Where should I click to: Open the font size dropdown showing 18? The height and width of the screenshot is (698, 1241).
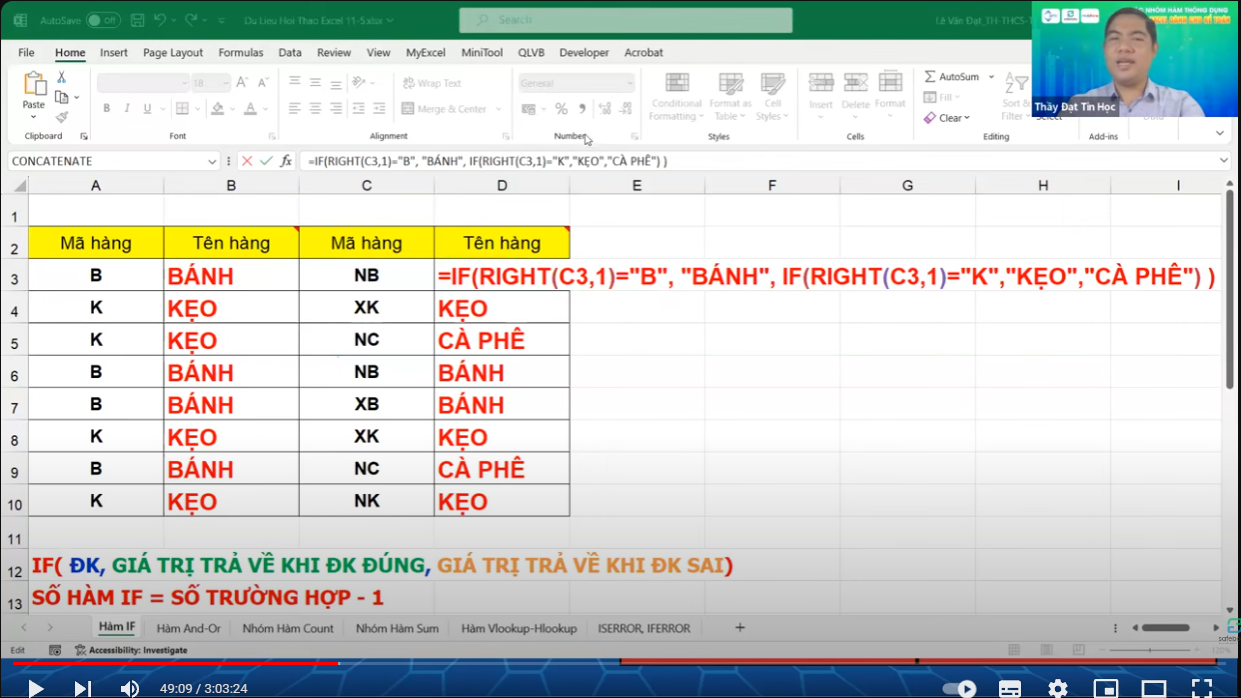click(226, 83)
